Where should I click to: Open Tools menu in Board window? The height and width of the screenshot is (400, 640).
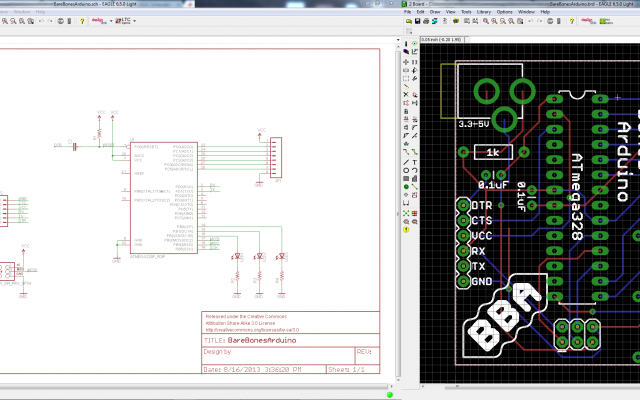[x=466, y=12]
